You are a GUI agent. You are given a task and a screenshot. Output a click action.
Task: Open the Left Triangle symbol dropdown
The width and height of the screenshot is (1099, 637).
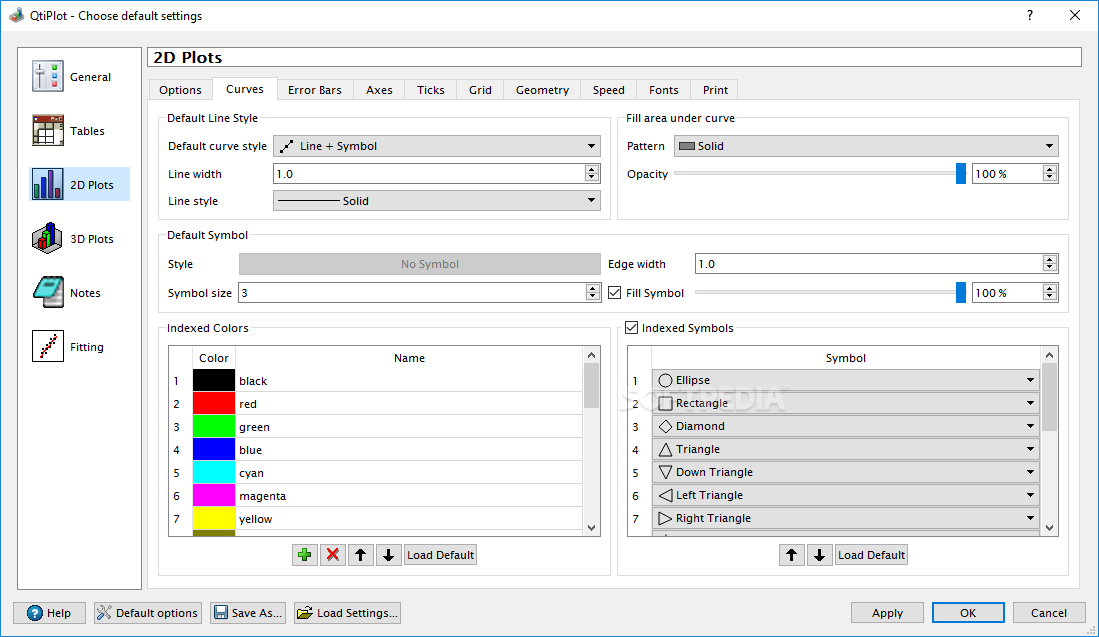pyautogui.click(x=845, y=495)
